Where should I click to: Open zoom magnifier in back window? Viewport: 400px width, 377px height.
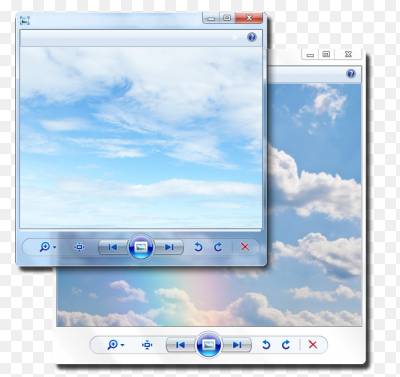click(x=113, y=345)
